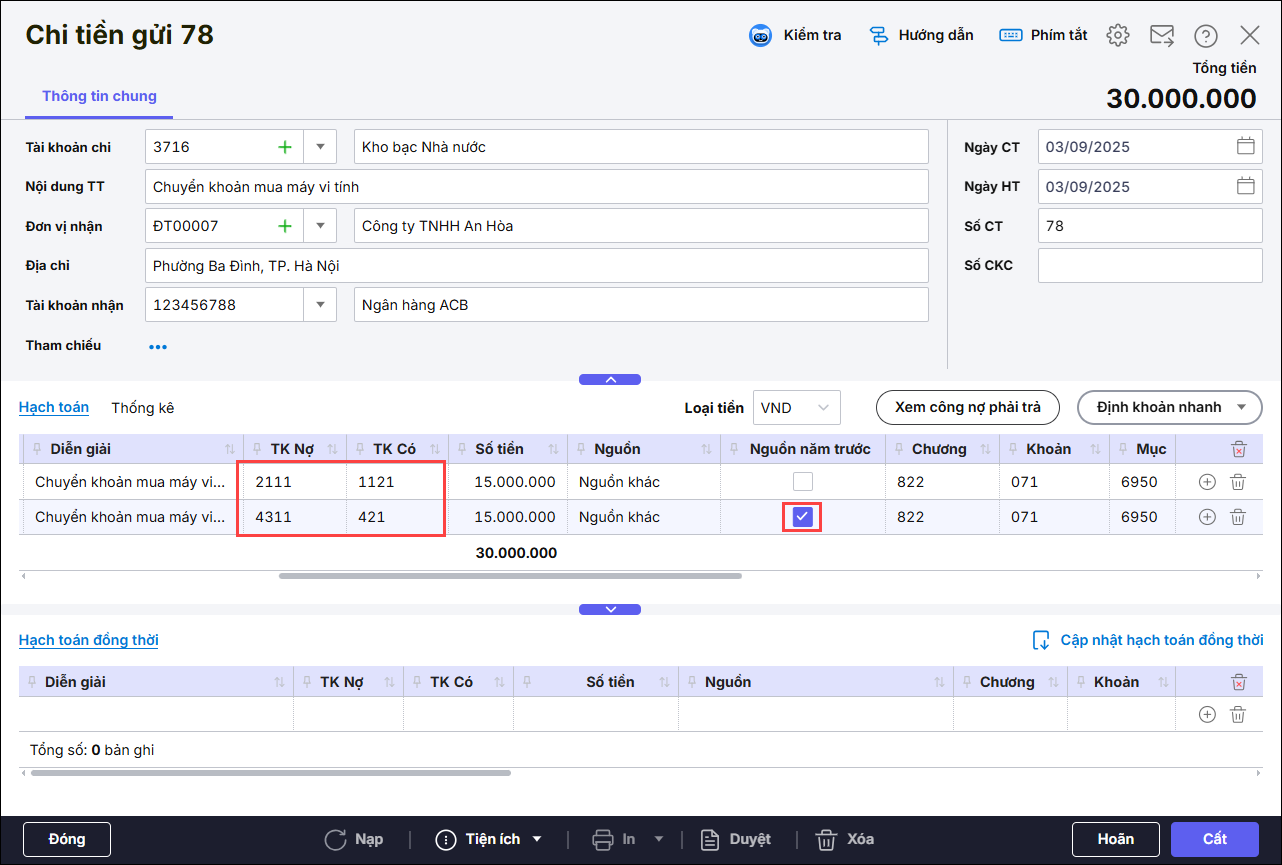Click the mail feedback icon
Image resolution: width=1282 pixels, height=865 pixels.
tap(1161, 36)
